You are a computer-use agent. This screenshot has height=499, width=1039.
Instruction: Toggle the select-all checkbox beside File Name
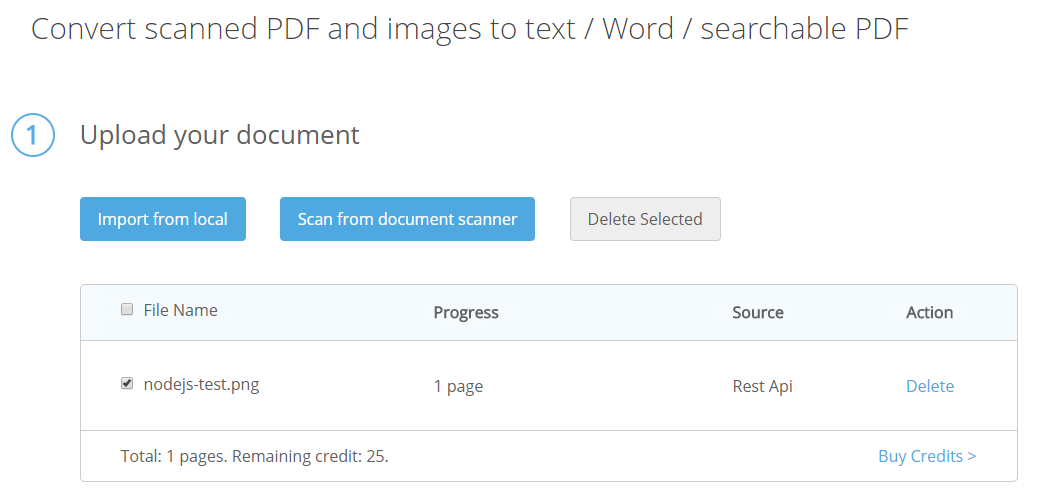pyautogui.click(x=127, y=310)
